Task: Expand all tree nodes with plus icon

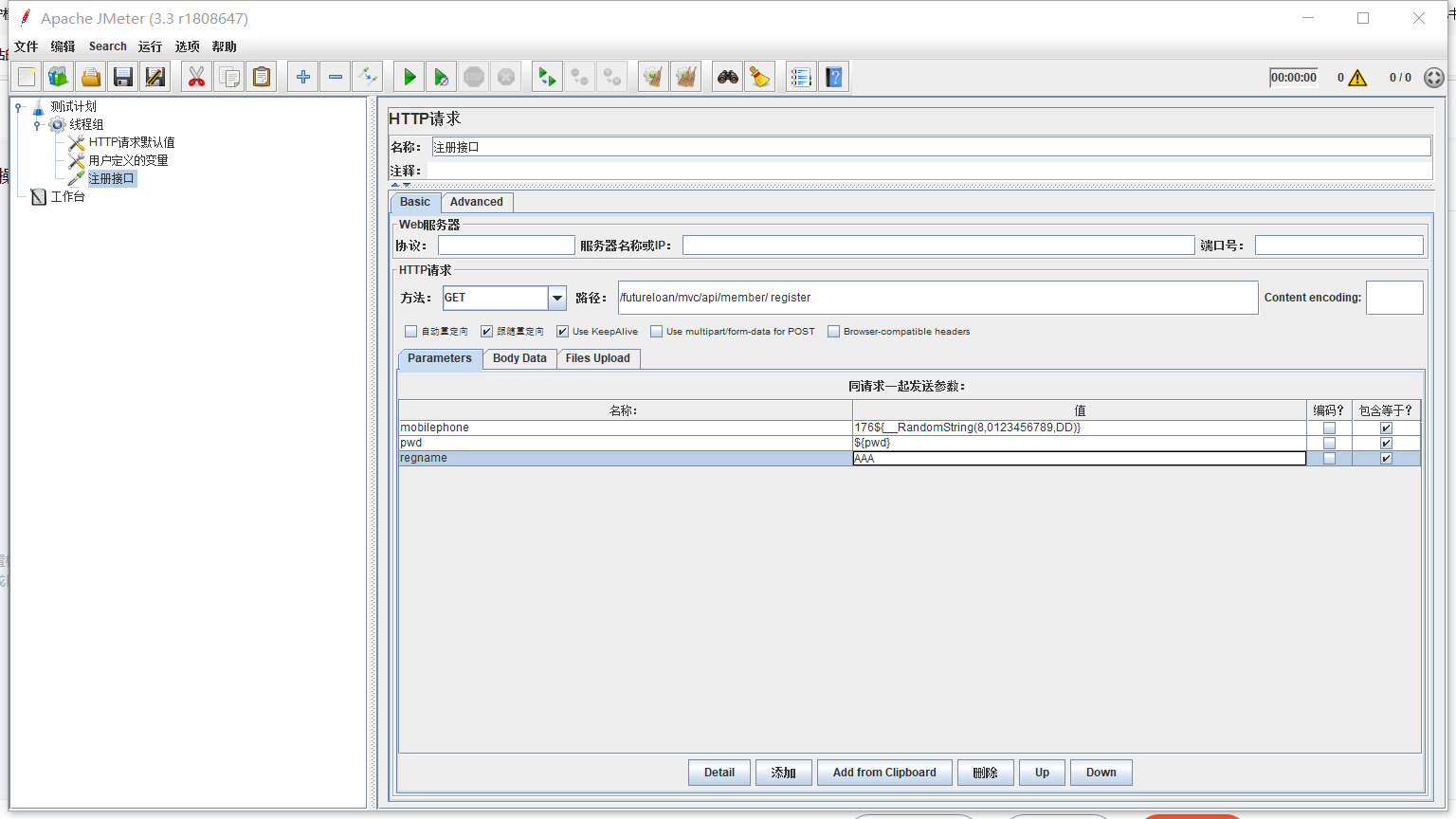Action: 303,77
